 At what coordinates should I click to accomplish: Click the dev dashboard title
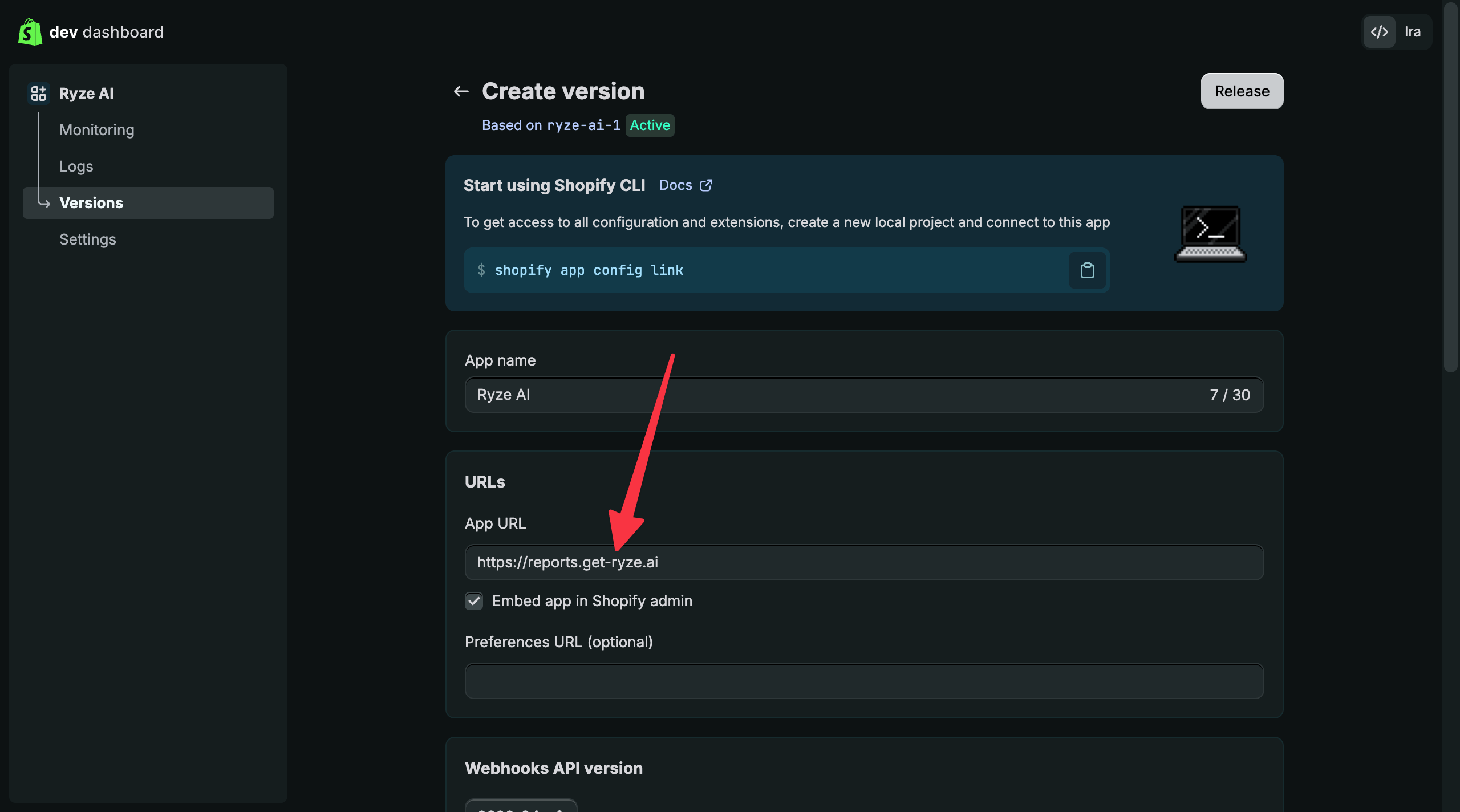[107, 32]
